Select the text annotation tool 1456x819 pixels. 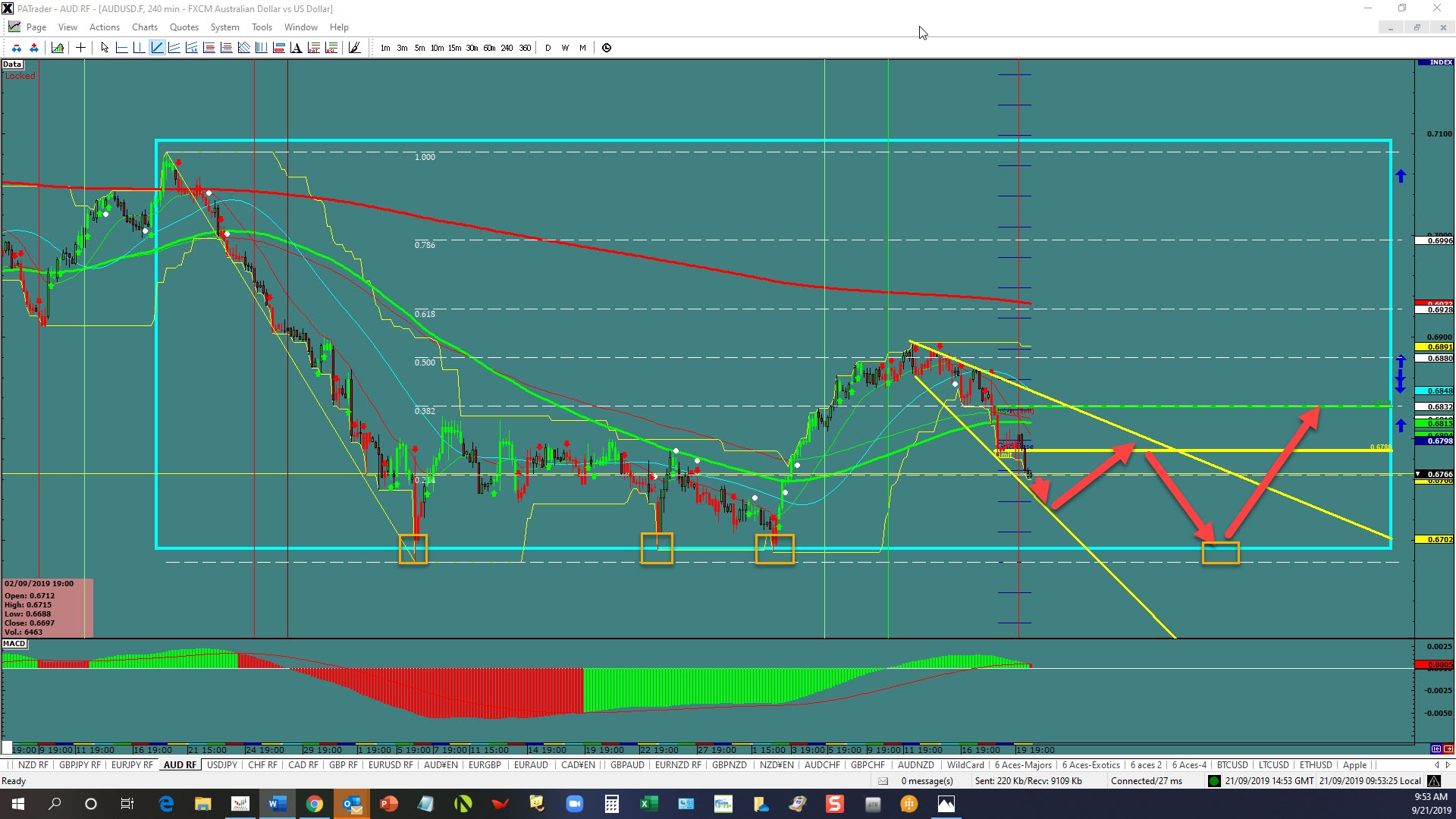(x=296, y=48)
